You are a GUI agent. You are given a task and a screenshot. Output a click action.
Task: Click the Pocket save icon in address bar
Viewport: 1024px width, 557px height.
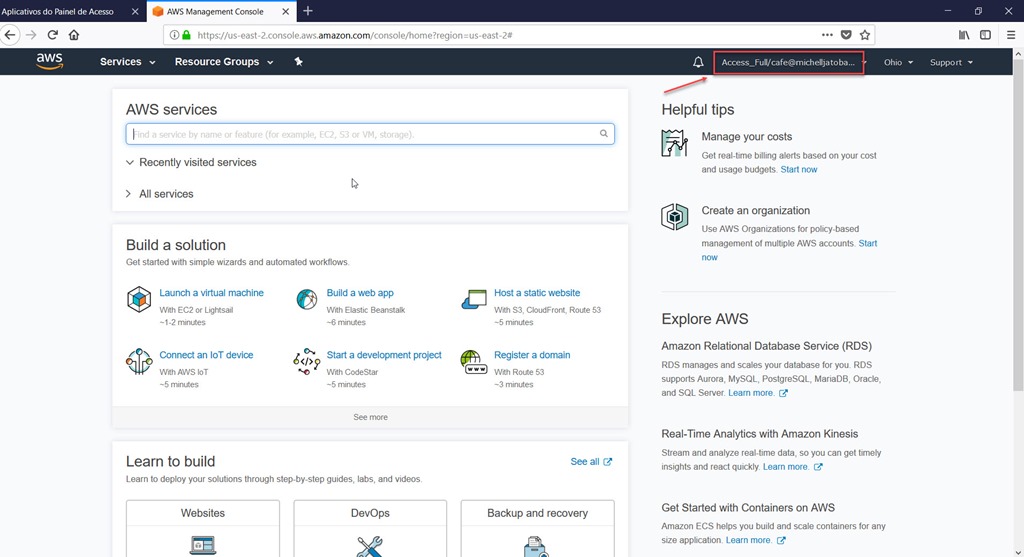coord(846,35)
